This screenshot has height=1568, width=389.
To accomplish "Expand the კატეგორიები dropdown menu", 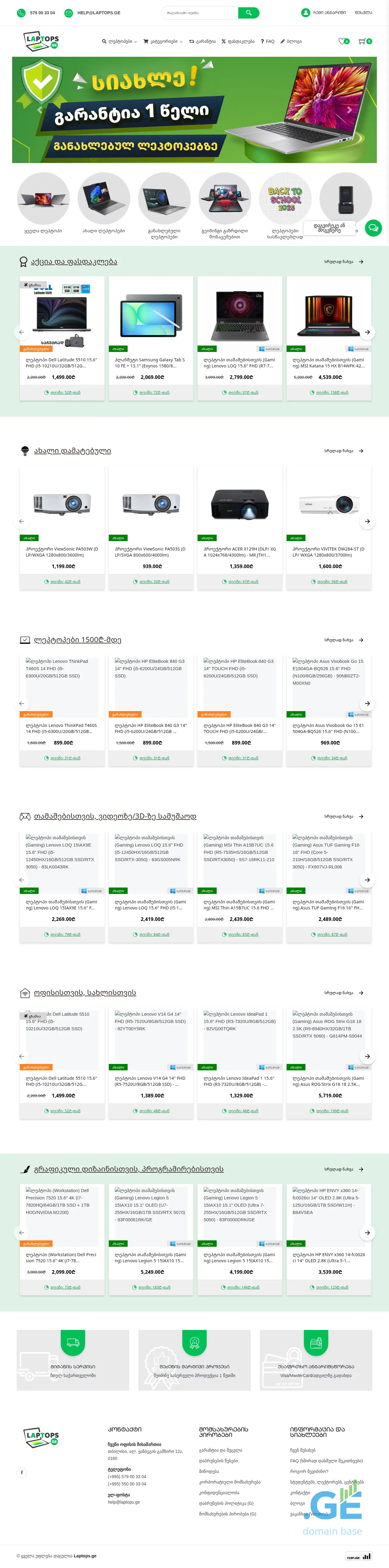I will (x=163, y=41).
